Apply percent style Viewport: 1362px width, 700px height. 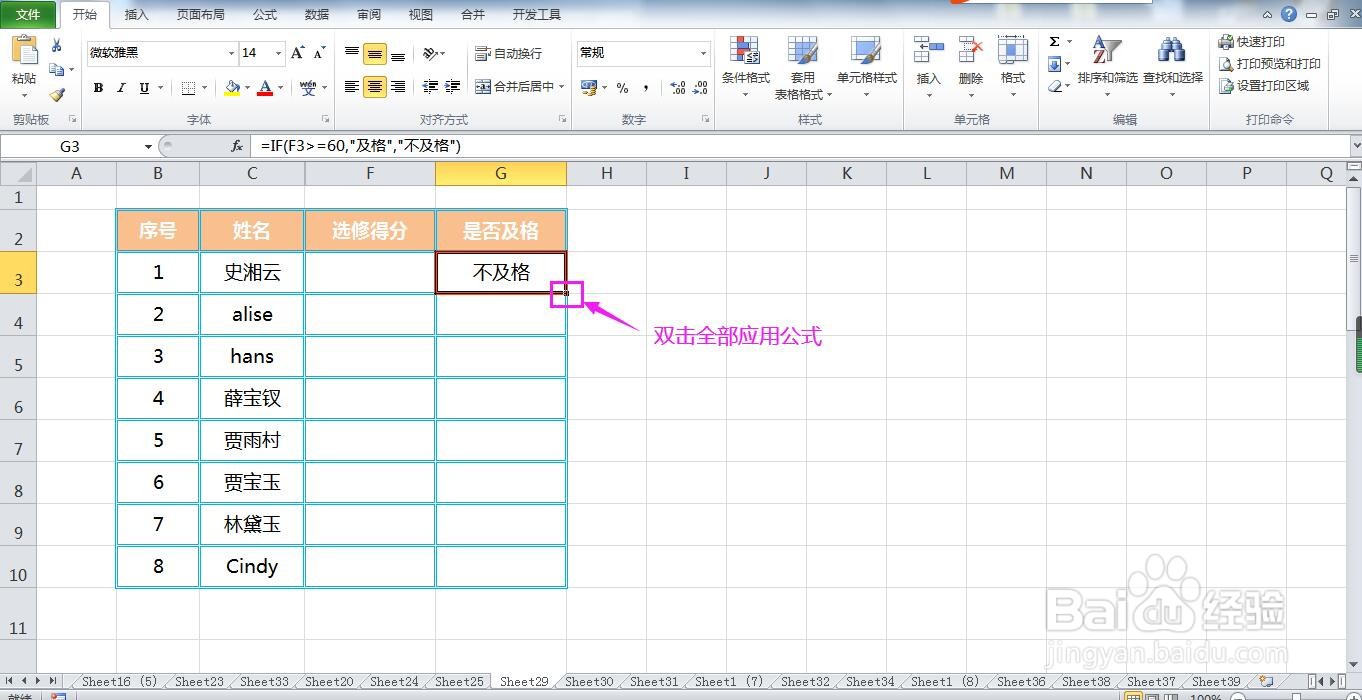pyautogui.click(x=622, y=88)
